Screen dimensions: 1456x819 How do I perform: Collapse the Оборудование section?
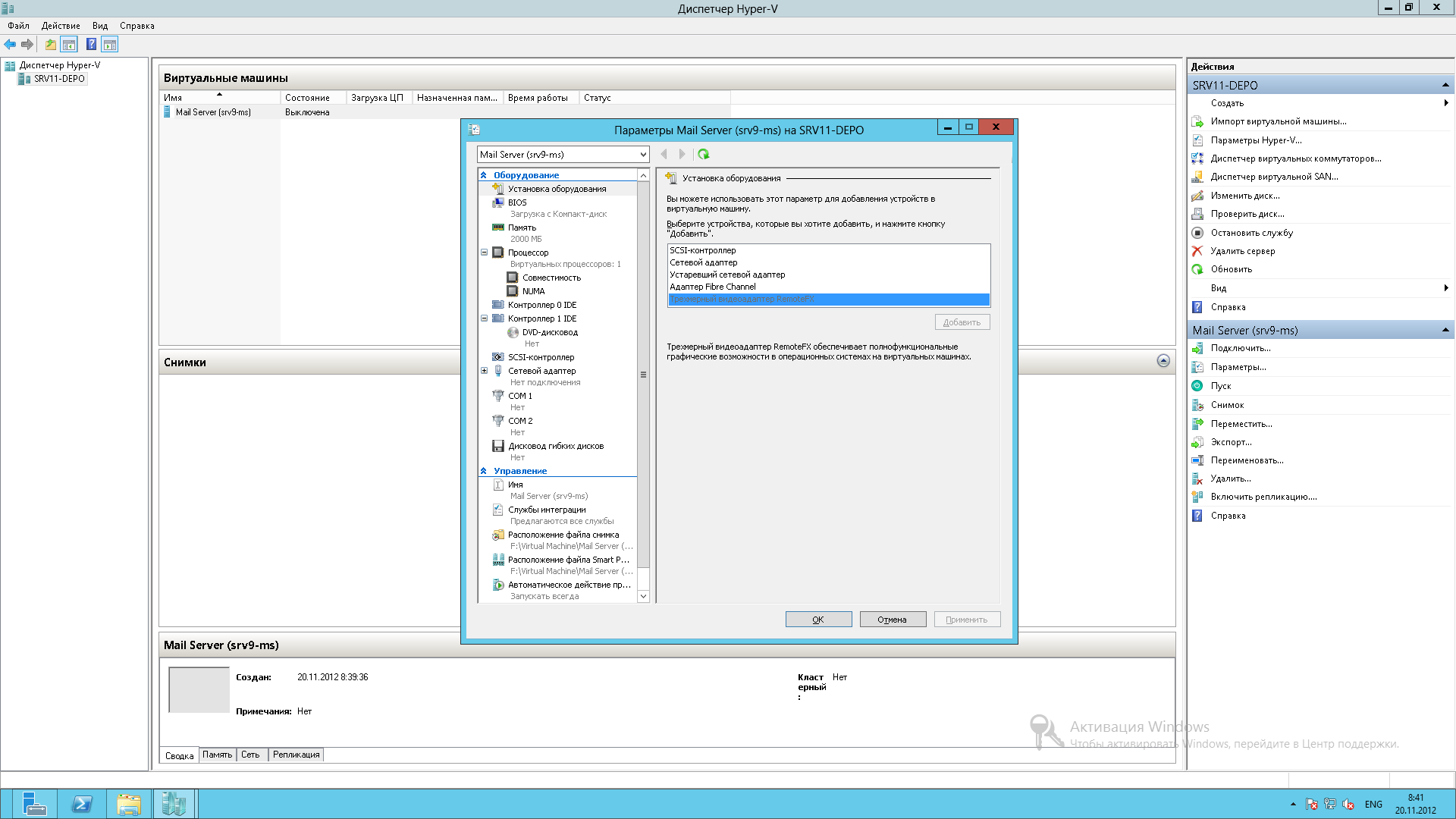click(x=484, y=175)
